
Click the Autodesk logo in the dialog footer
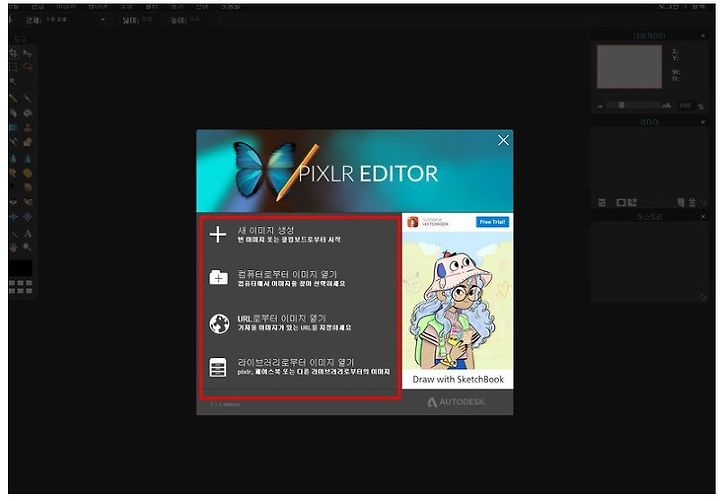(456, 402)
